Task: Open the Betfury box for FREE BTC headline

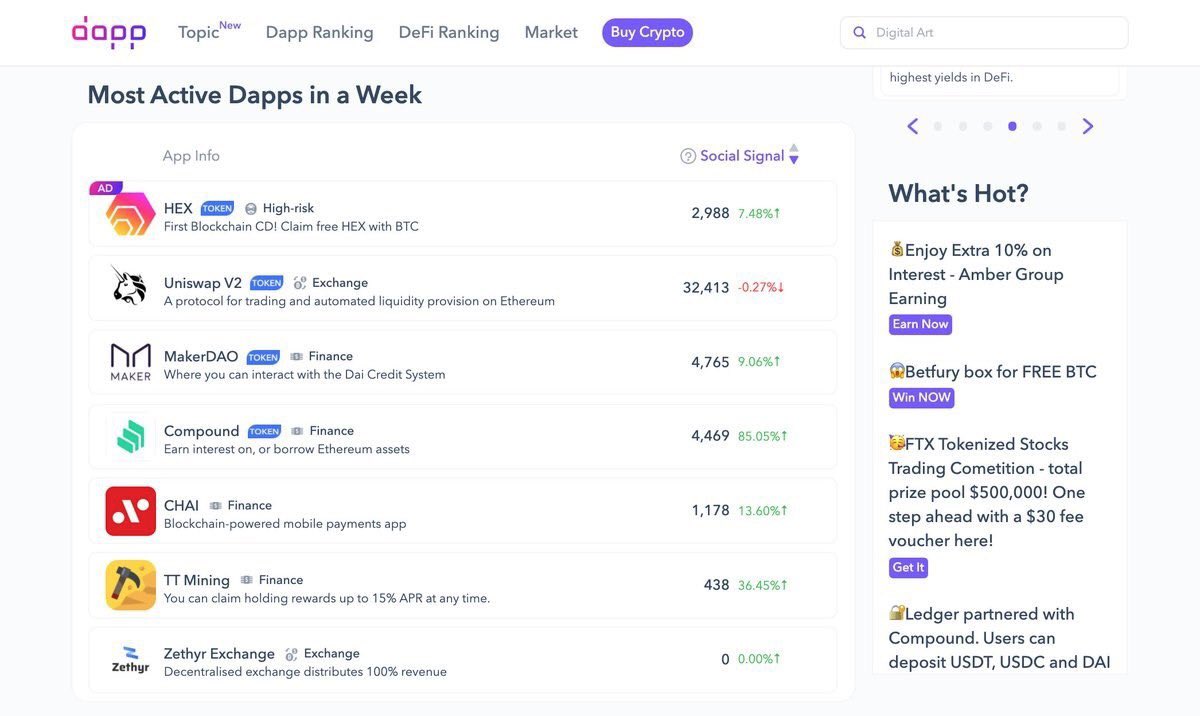Action: [993, 372]
